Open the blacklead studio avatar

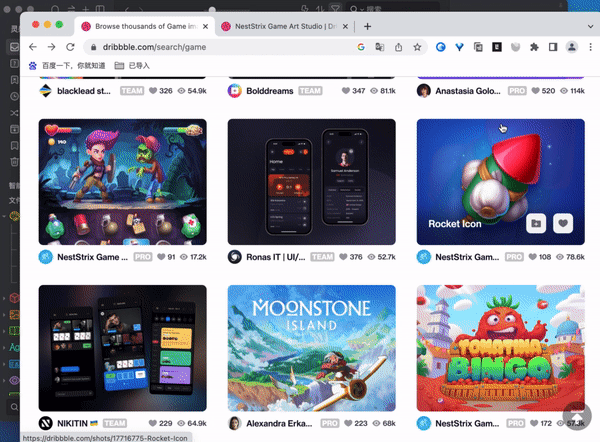(46, 91)
